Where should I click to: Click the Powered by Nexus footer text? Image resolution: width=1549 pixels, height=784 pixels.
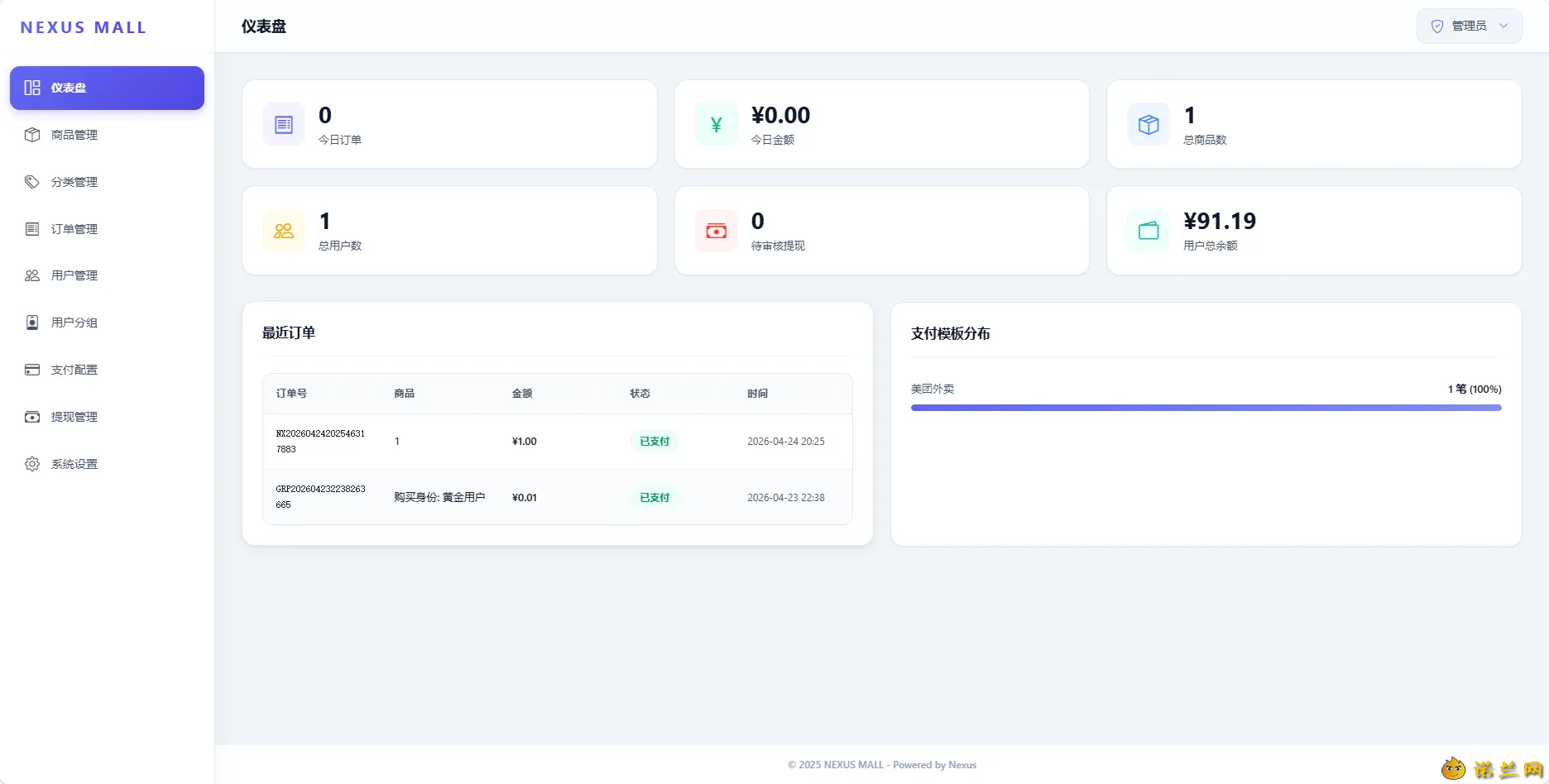[x=934, y=765]
